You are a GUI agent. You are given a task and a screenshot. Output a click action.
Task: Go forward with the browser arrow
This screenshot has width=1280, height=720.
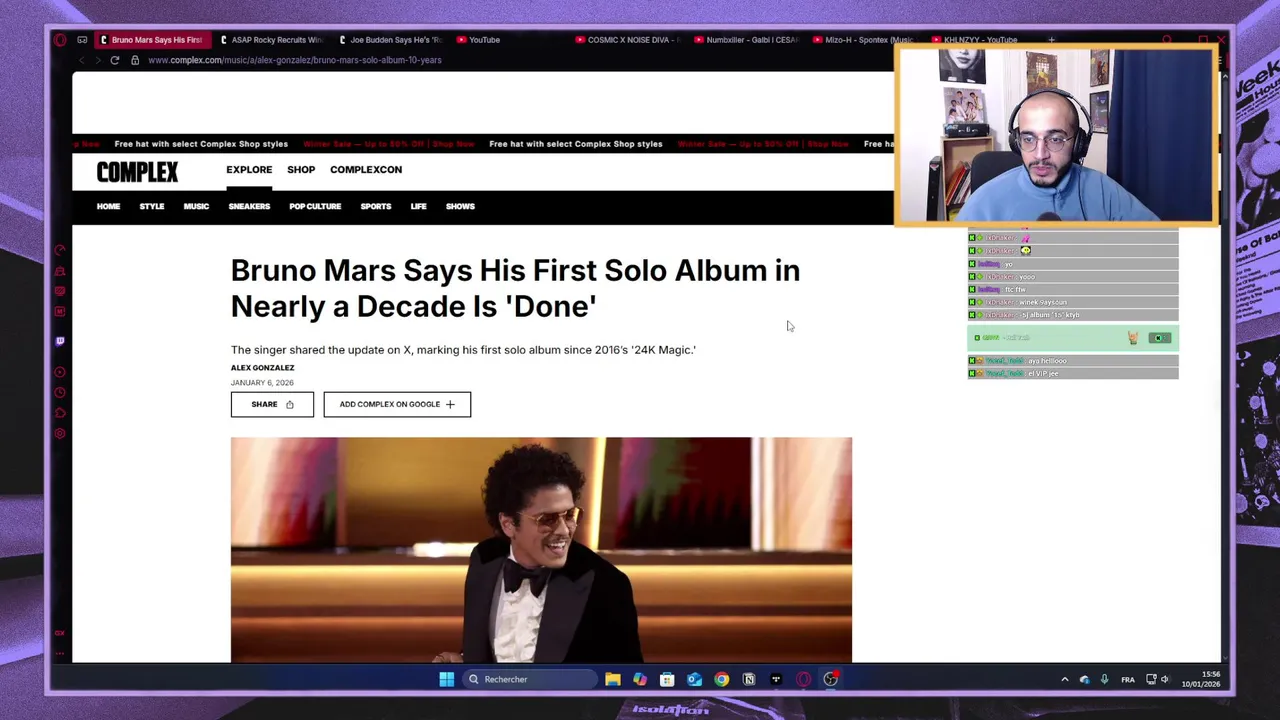(98, 60)
